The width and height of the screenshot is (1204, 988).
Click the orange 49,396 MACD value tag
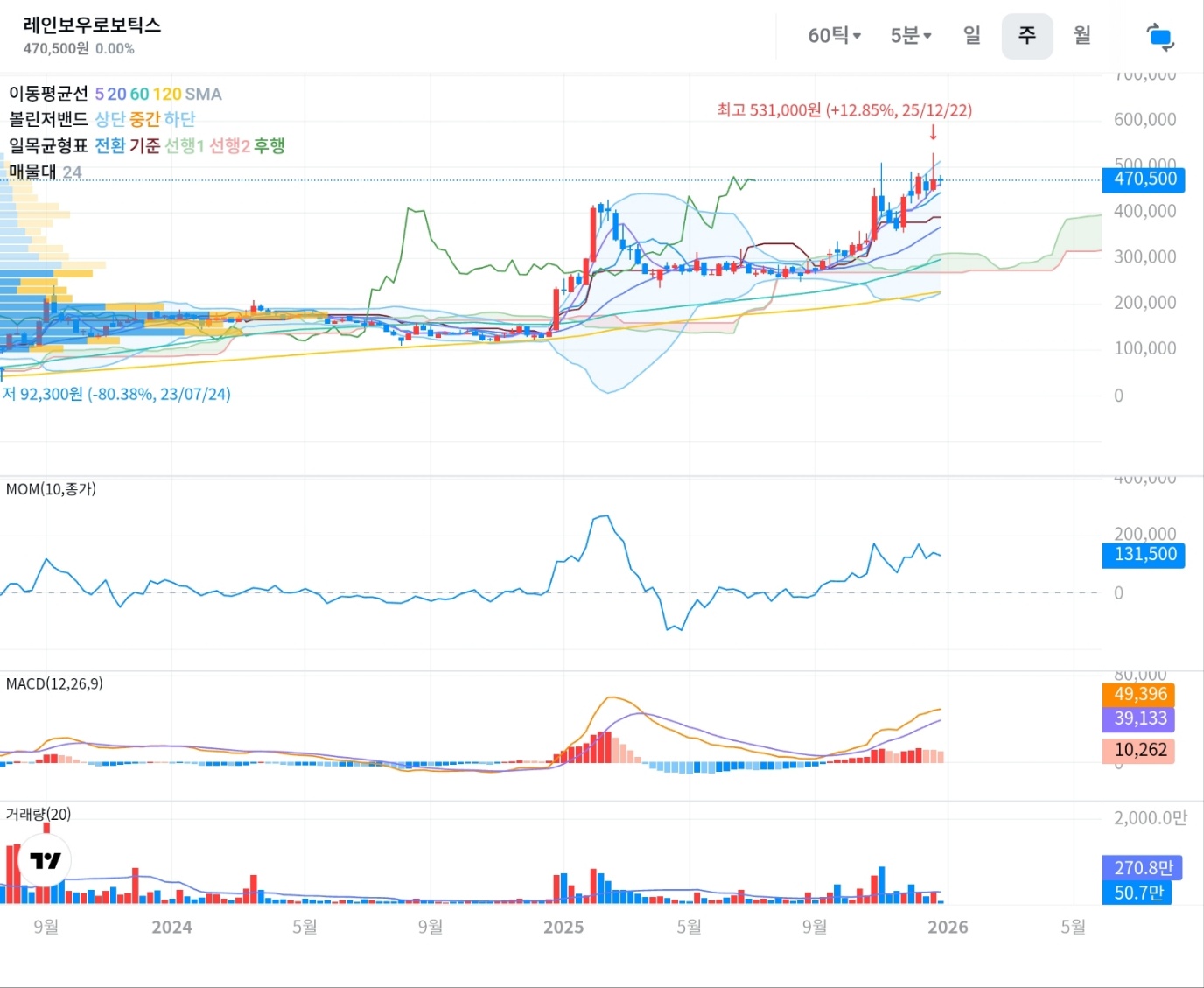coord(1140,694)
